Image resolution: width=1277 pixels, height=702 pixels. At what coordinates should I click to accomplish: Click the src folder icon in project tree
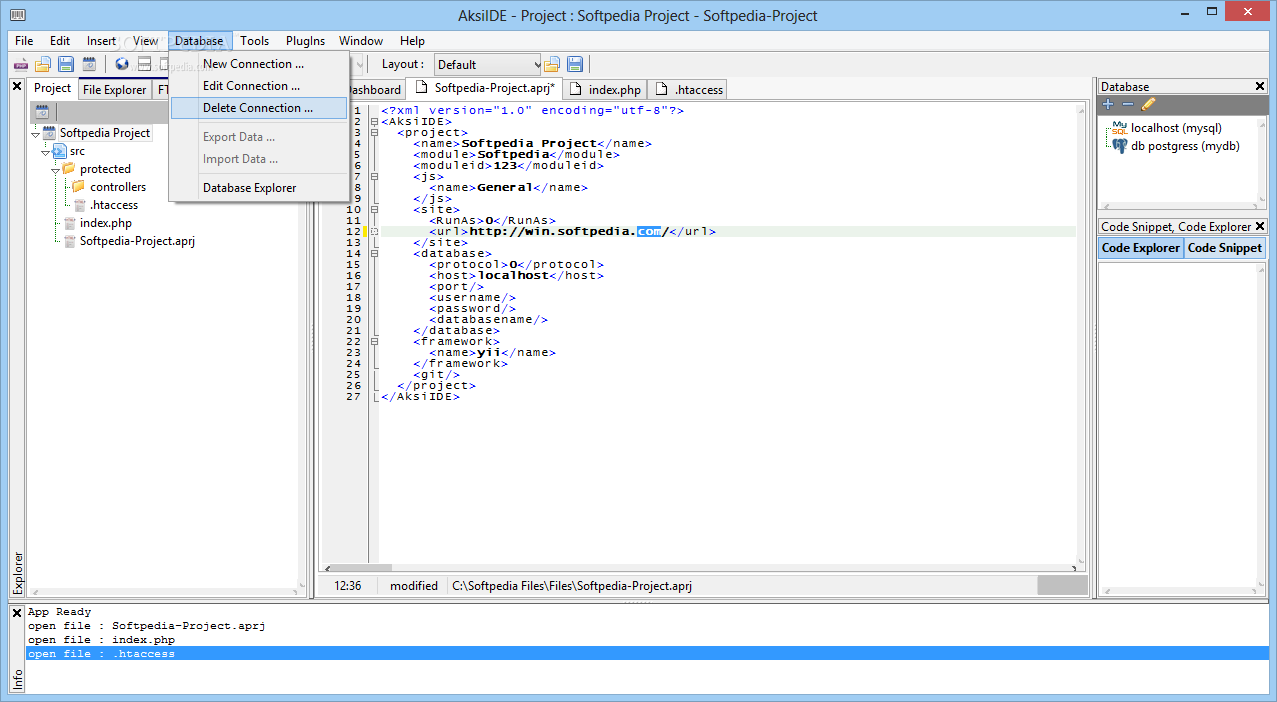pos(60,151)
